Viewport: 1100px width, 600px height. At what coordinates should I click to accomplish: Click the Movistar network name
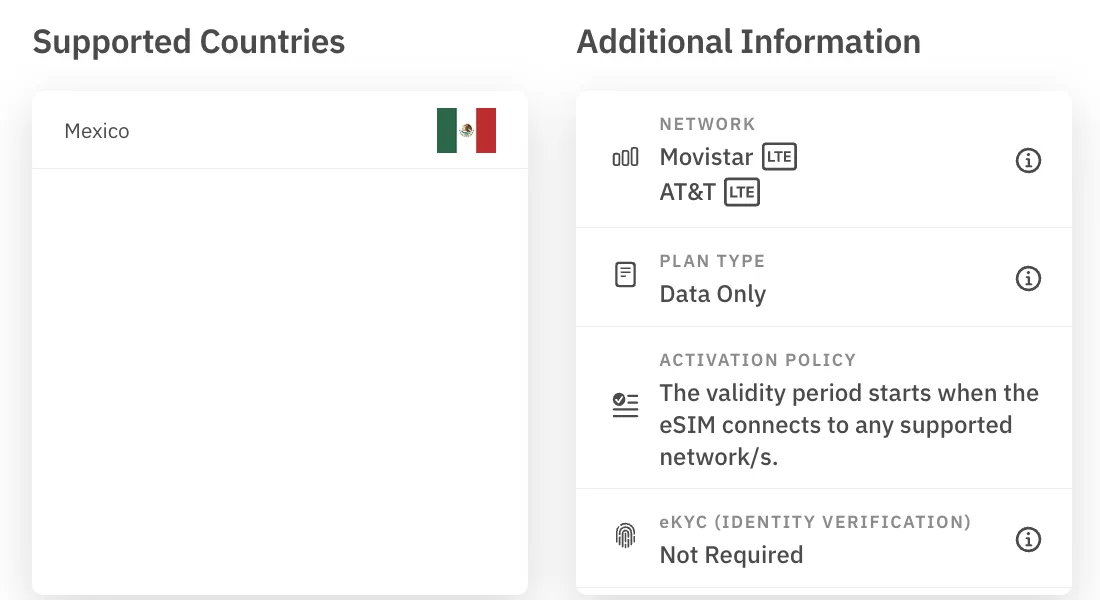coord(706,156)
